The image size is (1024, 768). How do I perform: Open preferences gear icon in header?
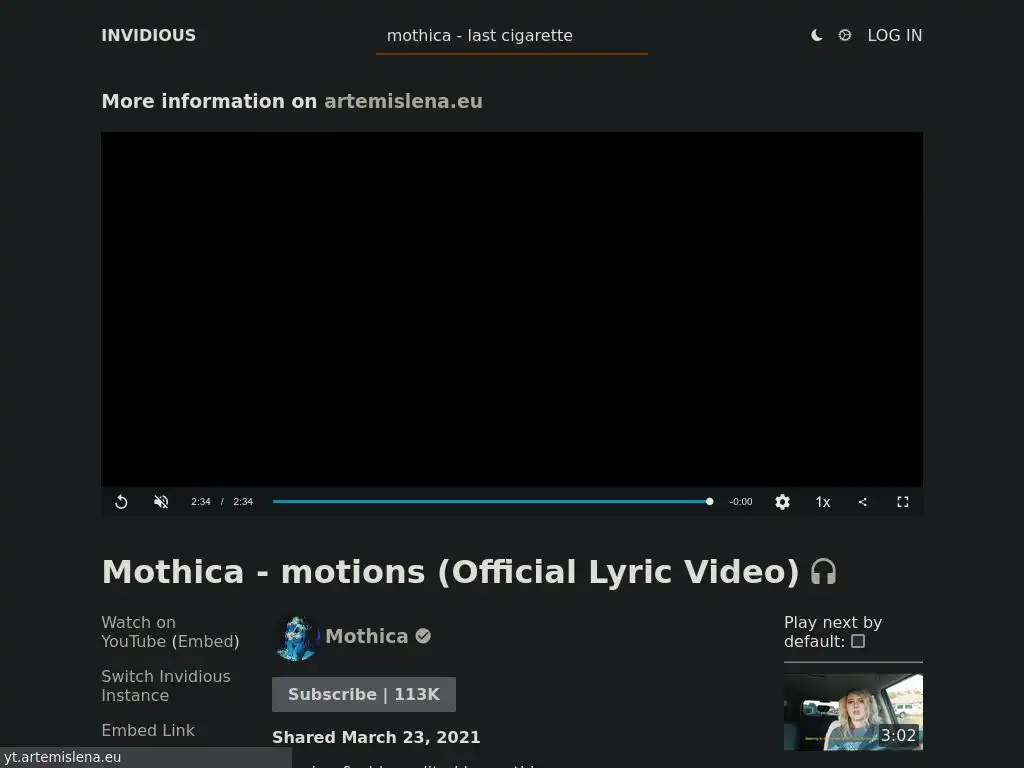pos(844,35)
